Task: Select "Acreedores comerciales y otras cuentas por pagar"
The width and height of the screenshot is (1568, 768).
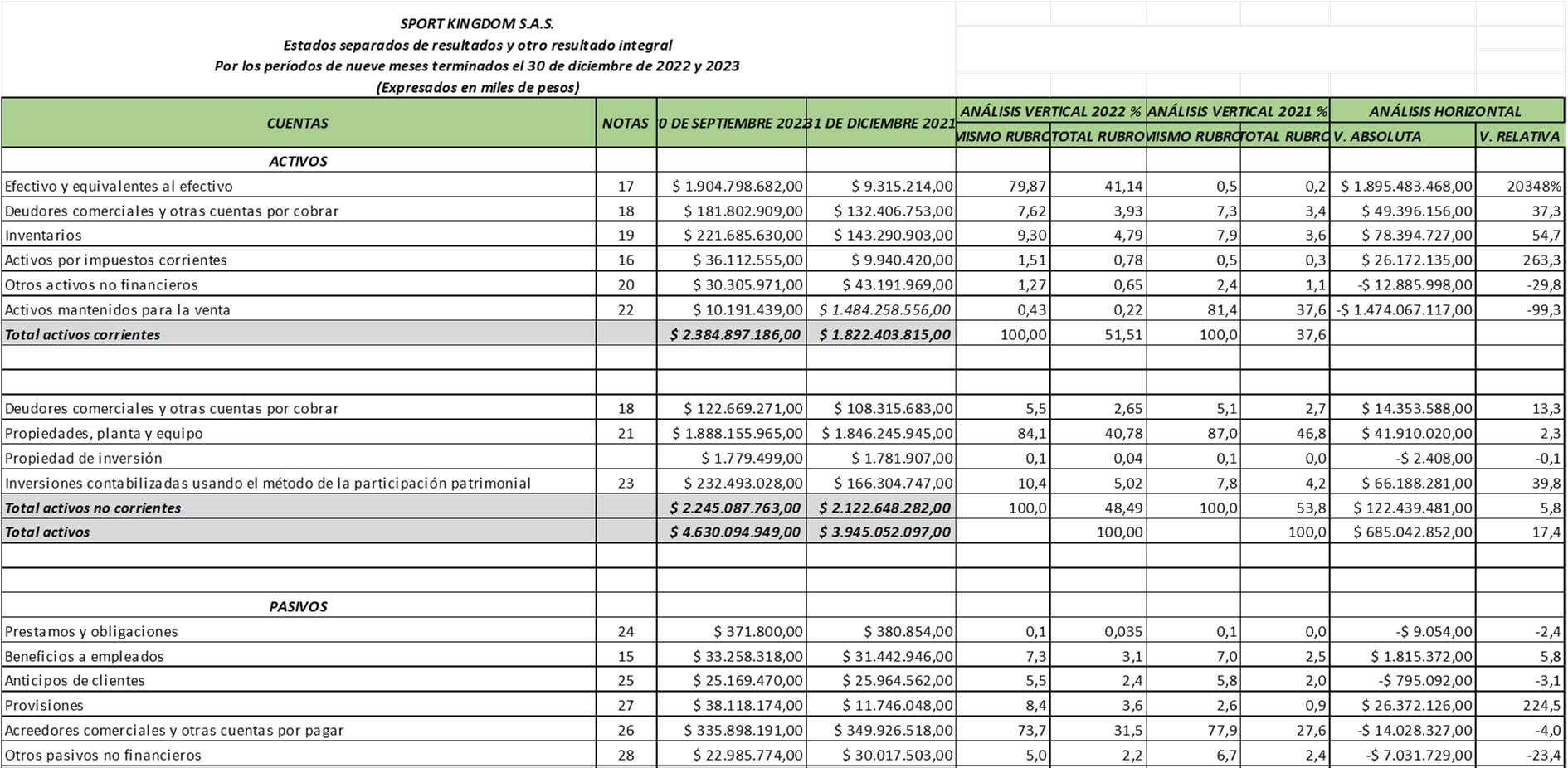Action: (174, 731)
